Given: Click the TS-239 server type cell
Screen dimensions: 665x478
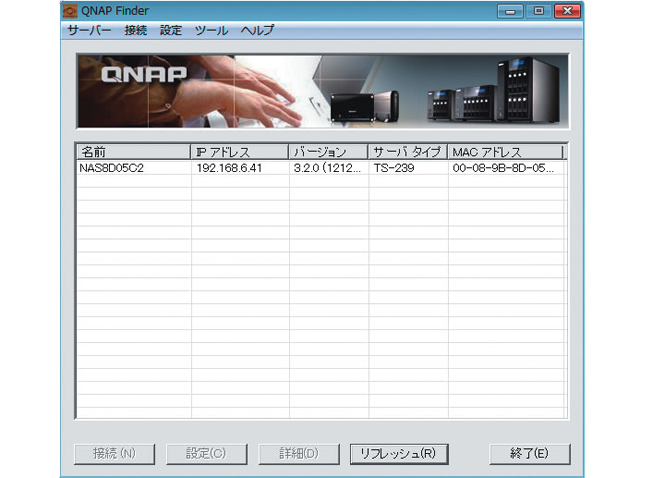Looking at the screenshot, I should (x=394, y=168).
